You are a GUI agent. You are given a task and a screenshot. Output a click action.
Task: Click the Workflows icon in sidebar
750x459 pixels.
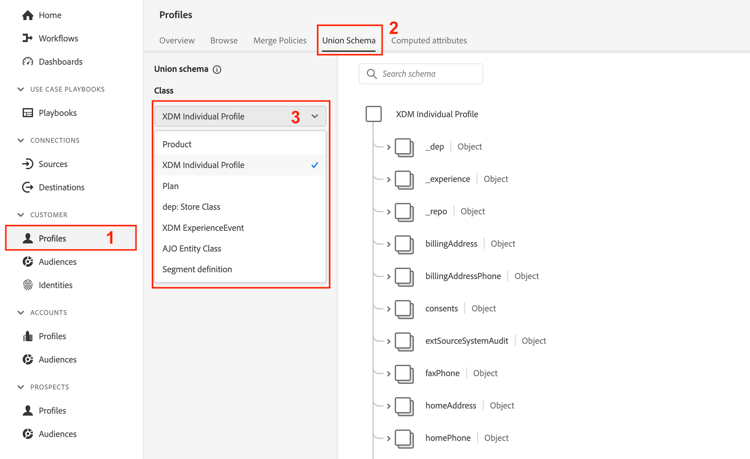click(28, 38)
